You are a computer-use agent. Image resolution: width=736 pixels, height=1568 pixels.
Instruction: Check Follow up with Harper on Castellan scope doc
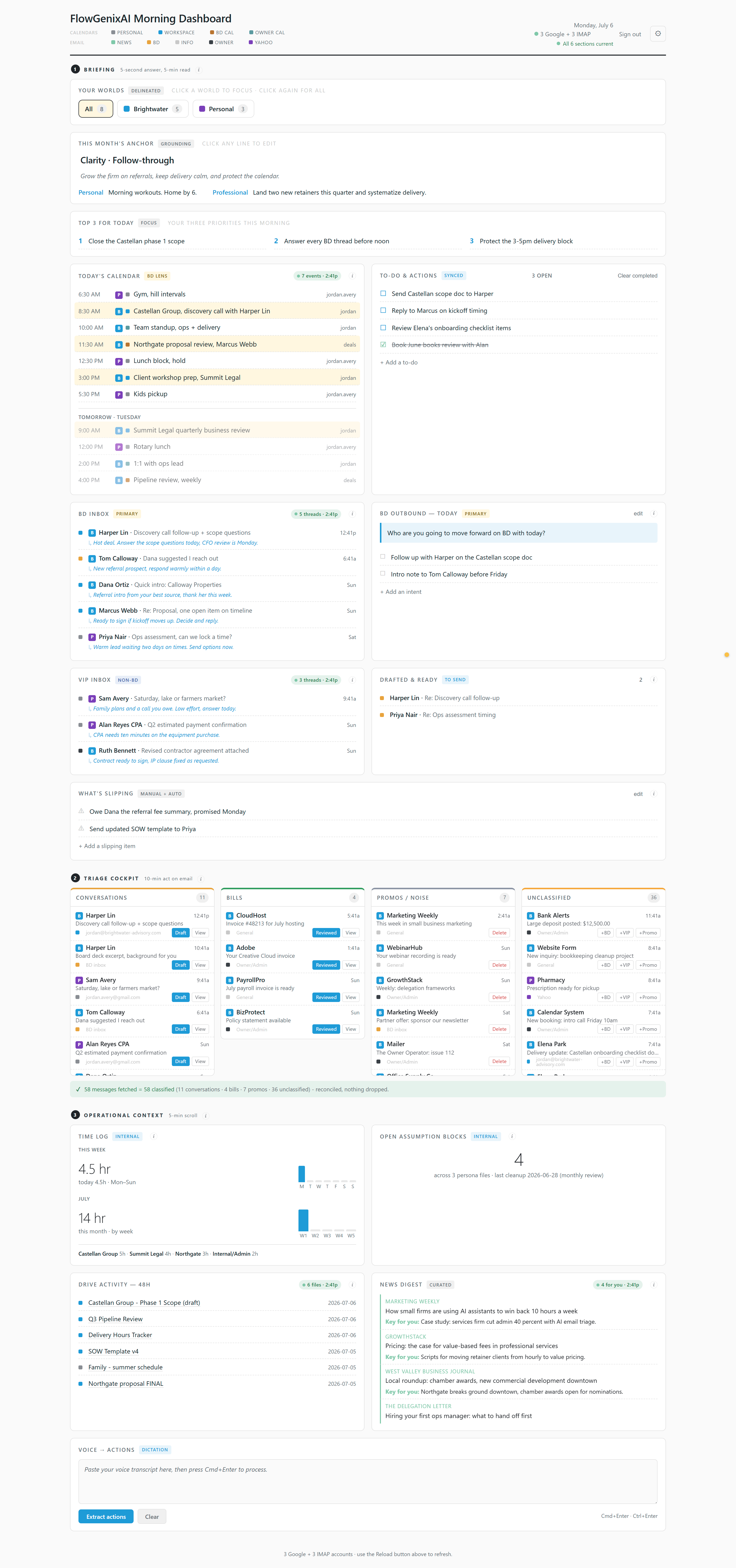pyautogui.click(x=383, y=556)
